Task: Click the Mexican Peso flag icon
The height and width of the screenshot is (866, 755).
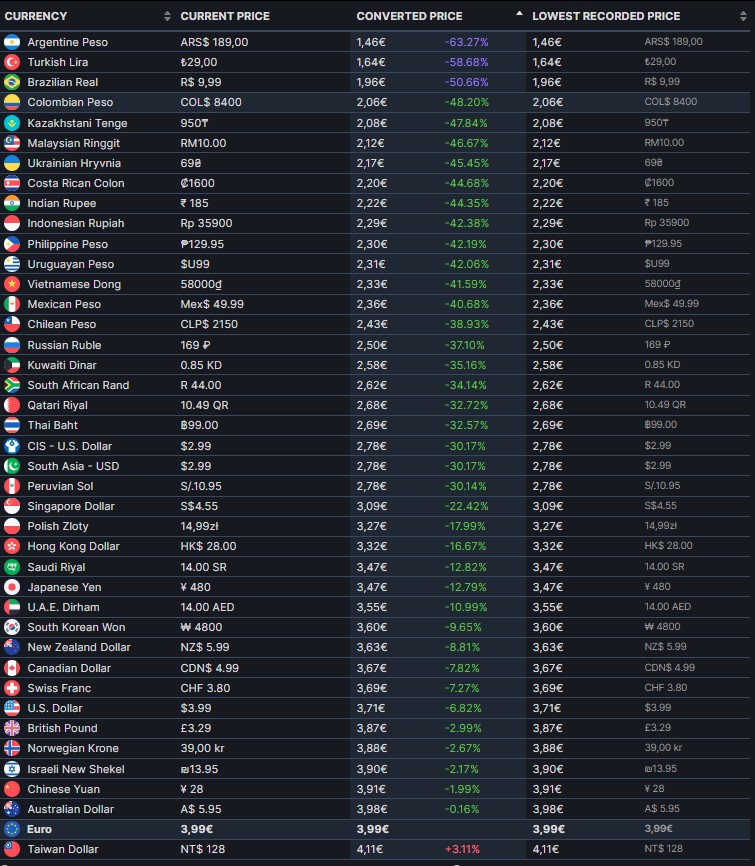Action: click(x=12, y=304)
